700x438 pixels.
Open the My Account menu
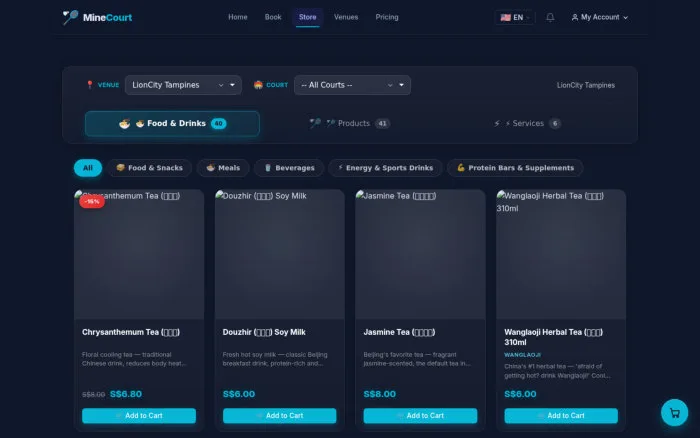click(x=600, y=17)
